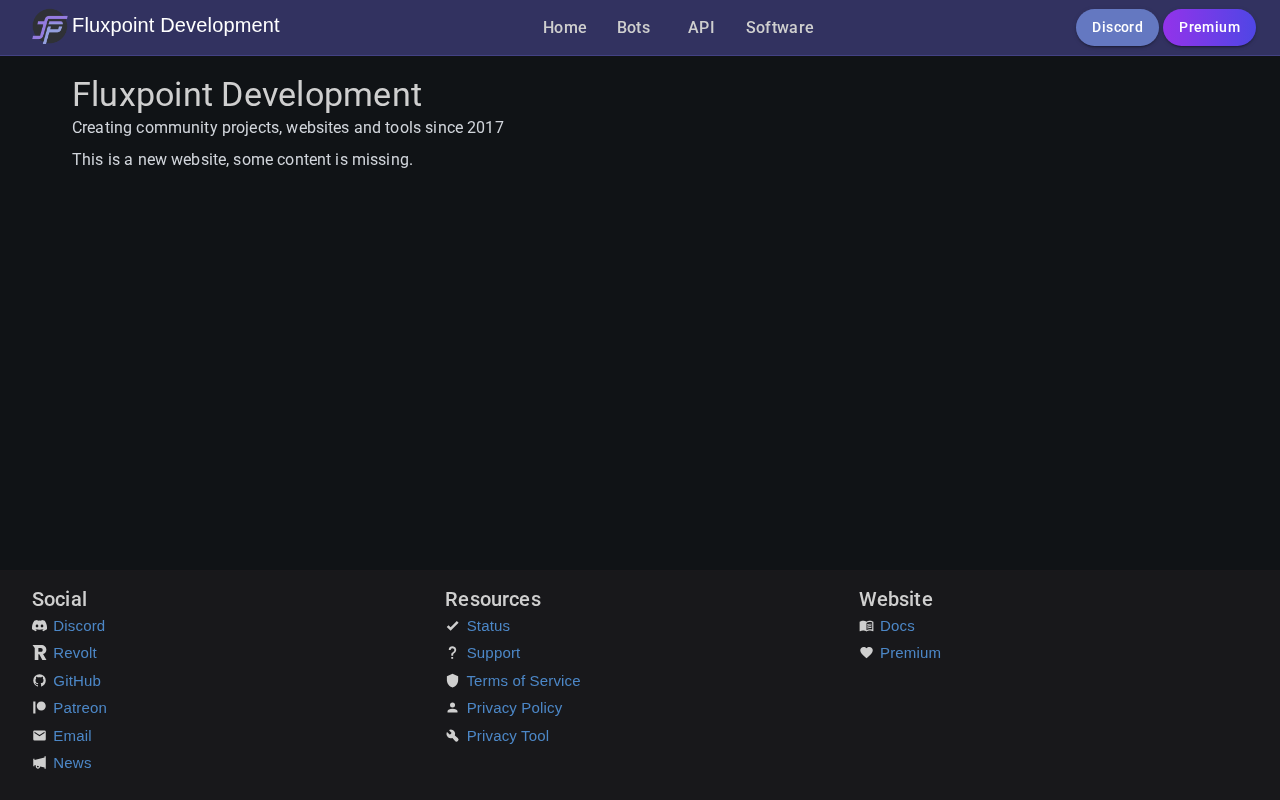Click the Docs book icon
1280x800 pixels.
[866, 626]
